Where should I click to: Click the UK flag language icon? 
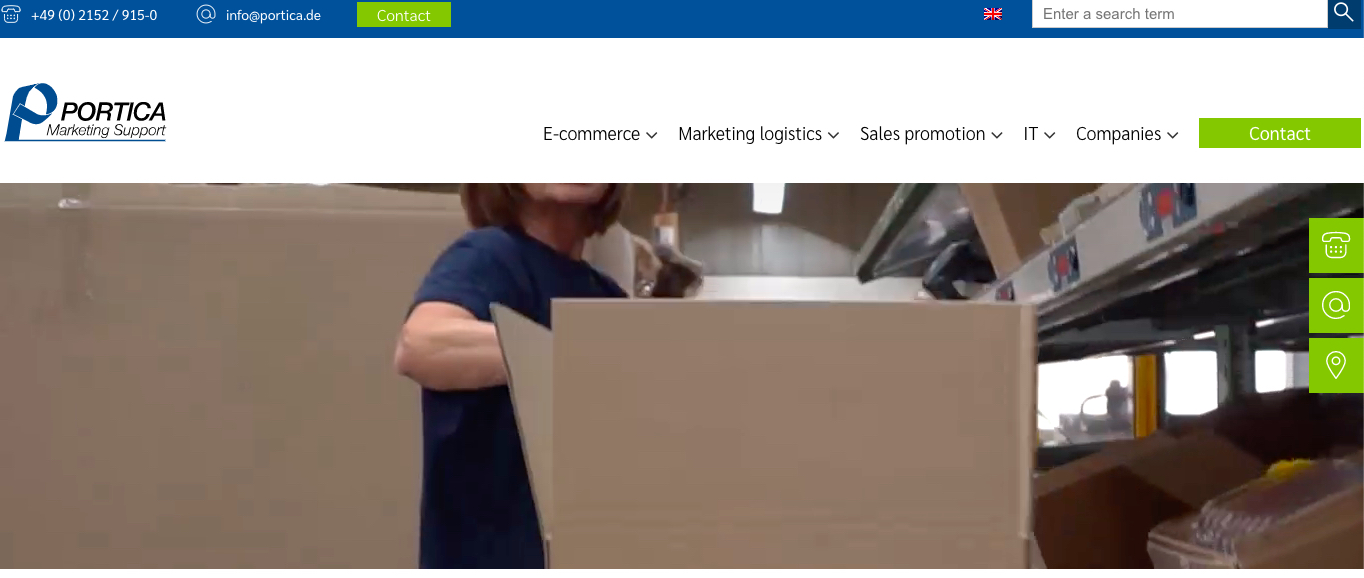[x=993, y=14]
